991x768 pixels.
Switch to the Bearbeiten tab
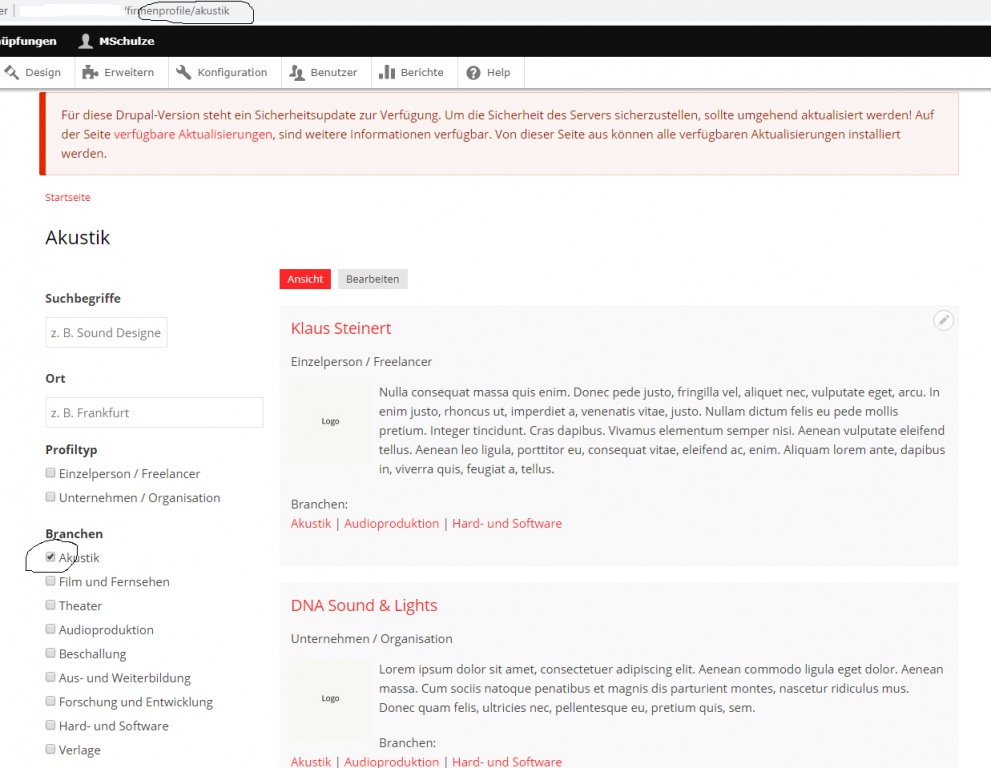point(372,280)
